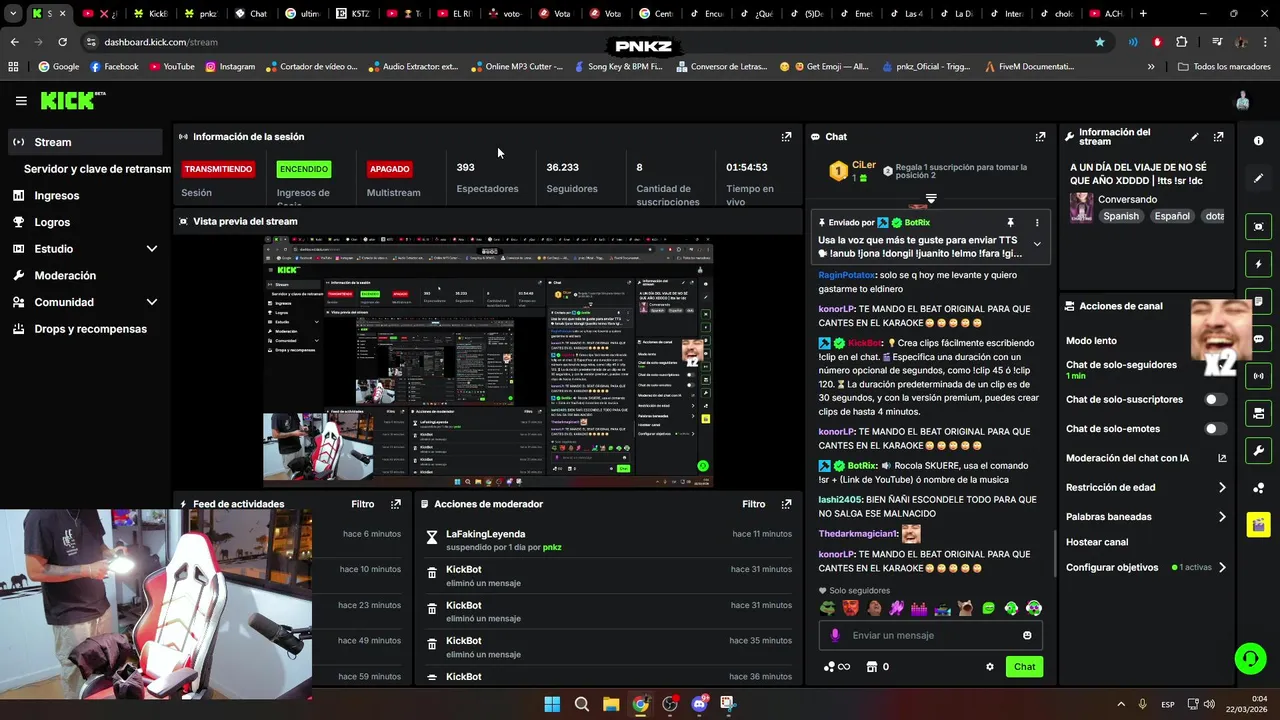Click the broadcast signal icon in right sidebar

tap(1258, 376)
